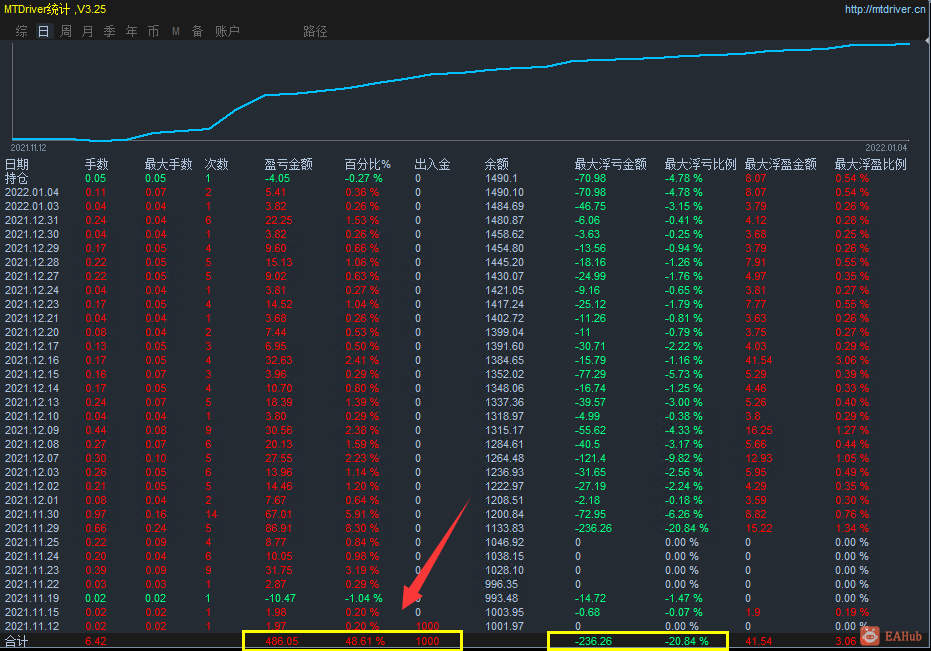Screen dimensions: 931x651
Task: Click the 2022.01.04 chart end date label
Action: coord(886,148)
